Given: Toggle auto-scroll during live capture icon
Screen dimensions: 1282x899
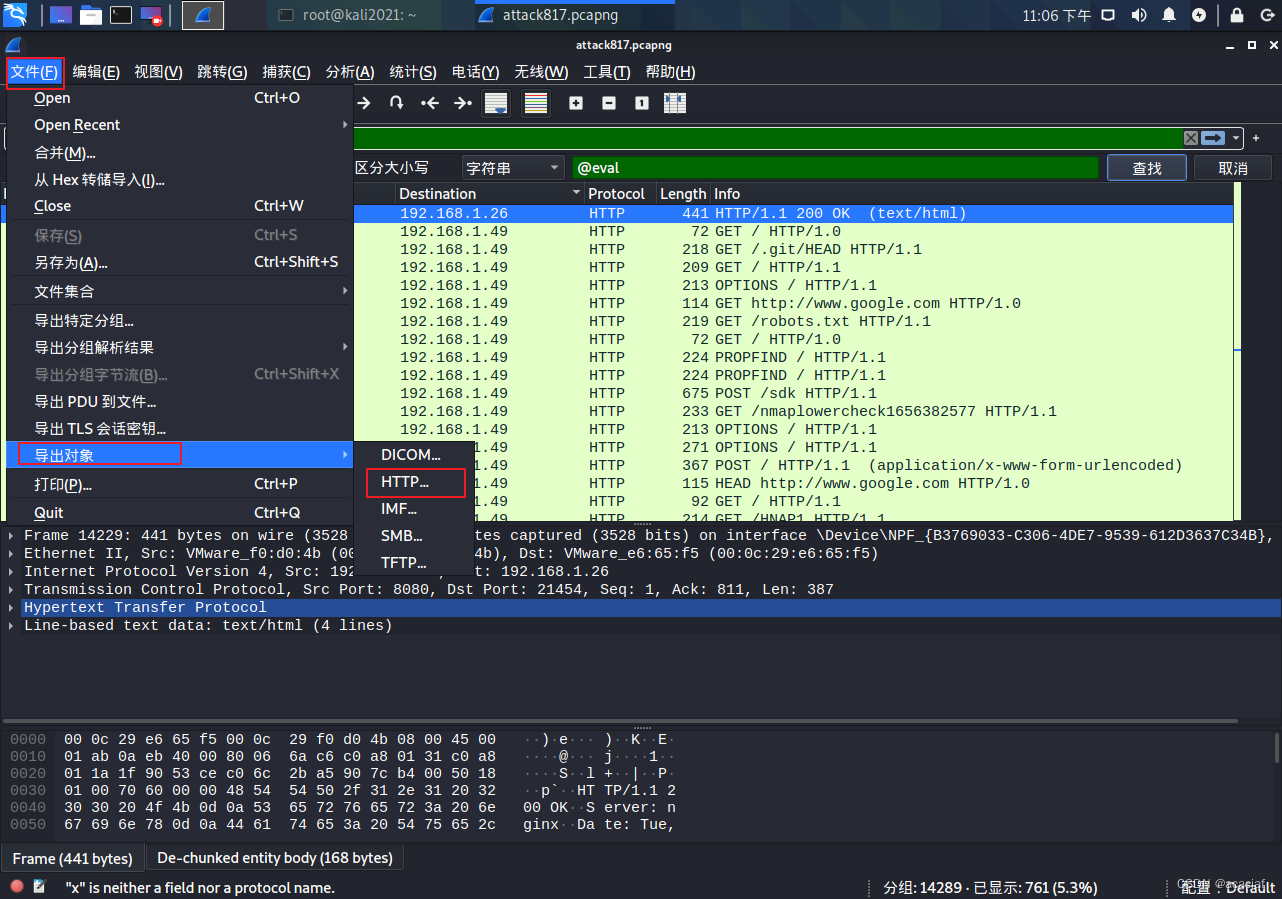Looking at the screenshot, I should tap(495, 103).
